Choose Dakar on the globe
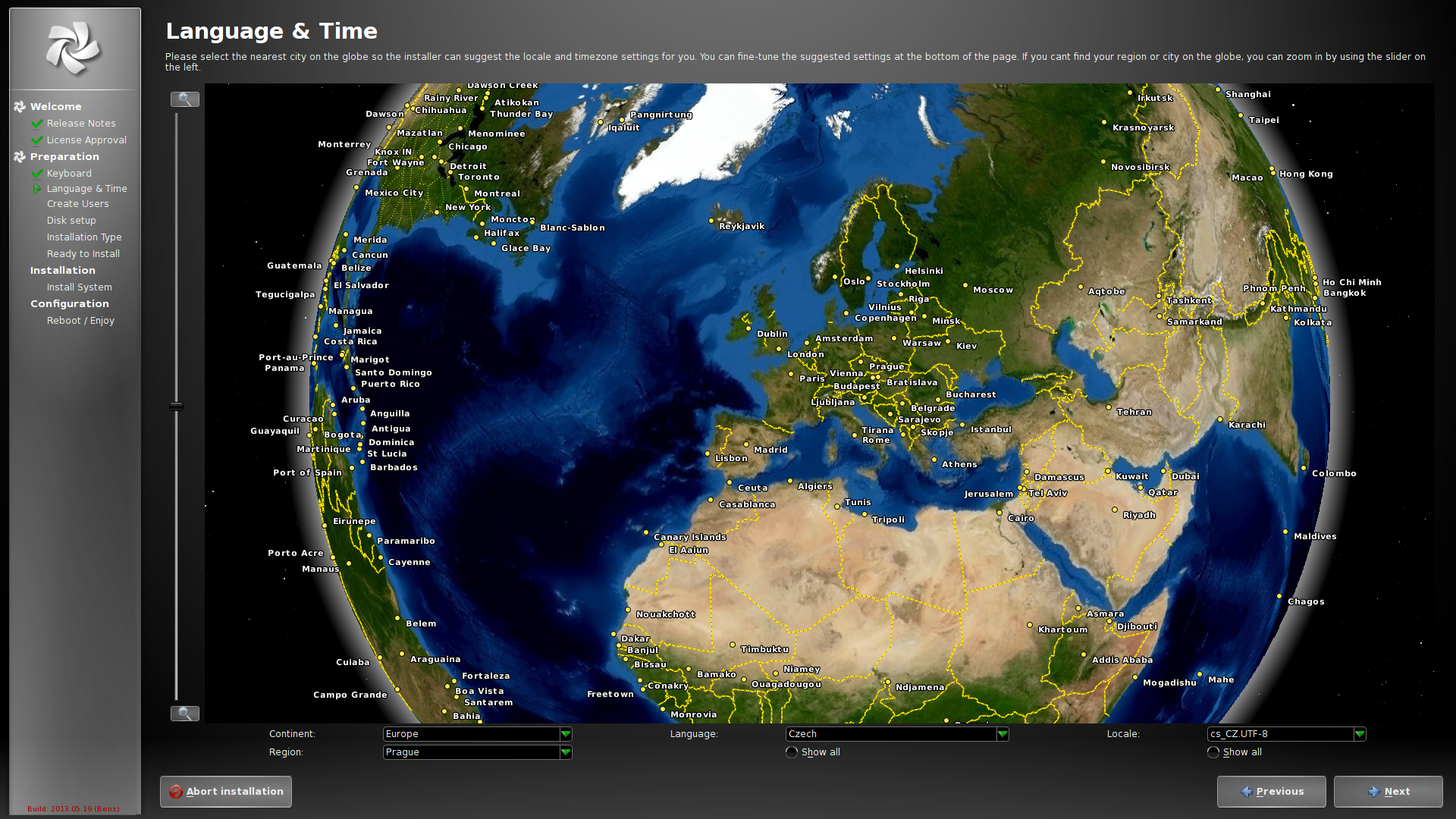This screenshot has height=819, width=1456. coord(613,634)
